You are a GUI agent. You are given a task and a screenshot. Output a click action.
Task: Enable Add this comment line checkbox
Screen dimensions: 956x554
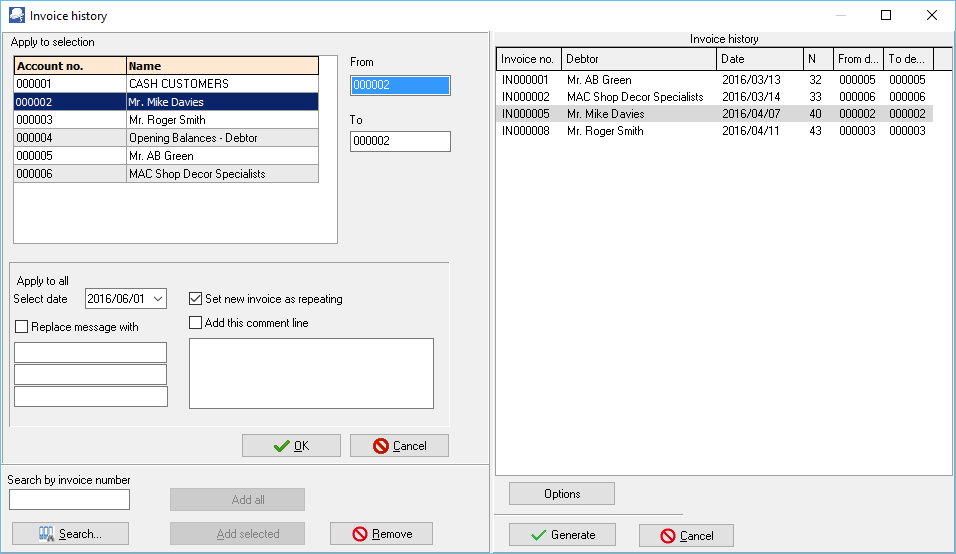tap(196, 323)
